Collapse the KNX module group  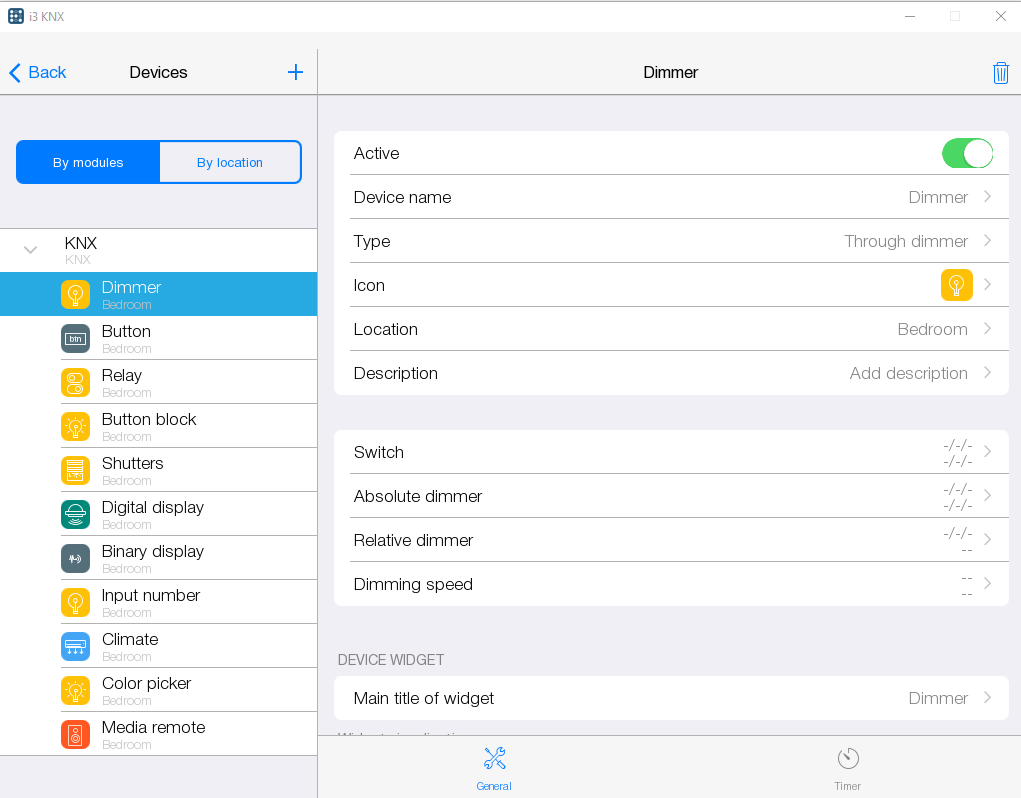30,250
